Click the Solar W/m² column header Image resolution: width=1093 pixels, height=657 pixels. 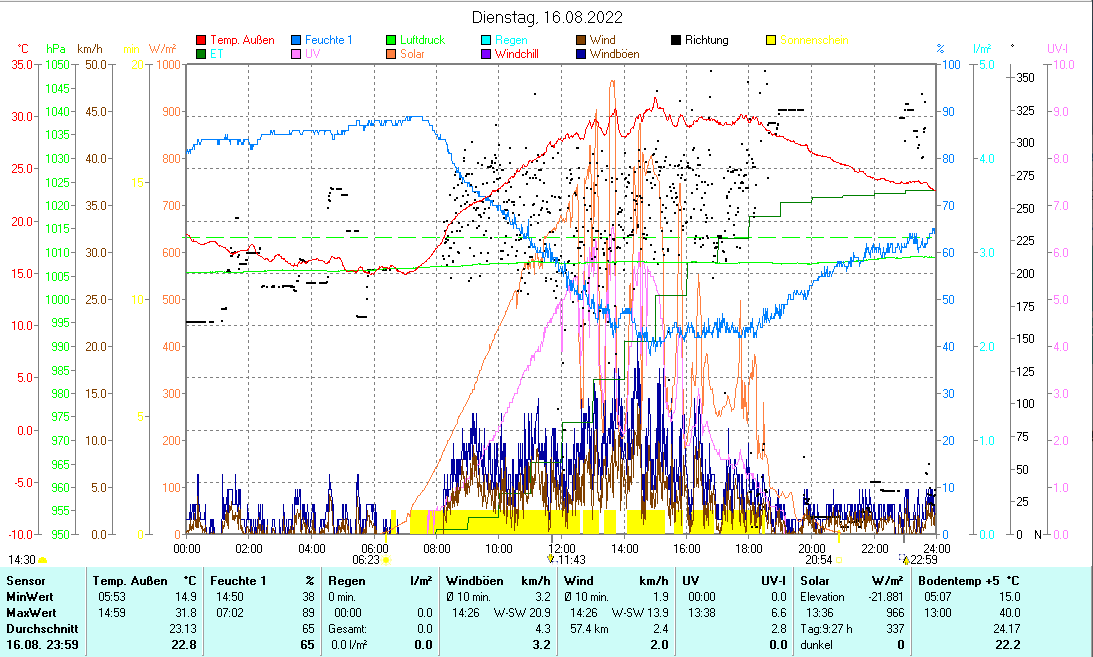tap(851, 581)
